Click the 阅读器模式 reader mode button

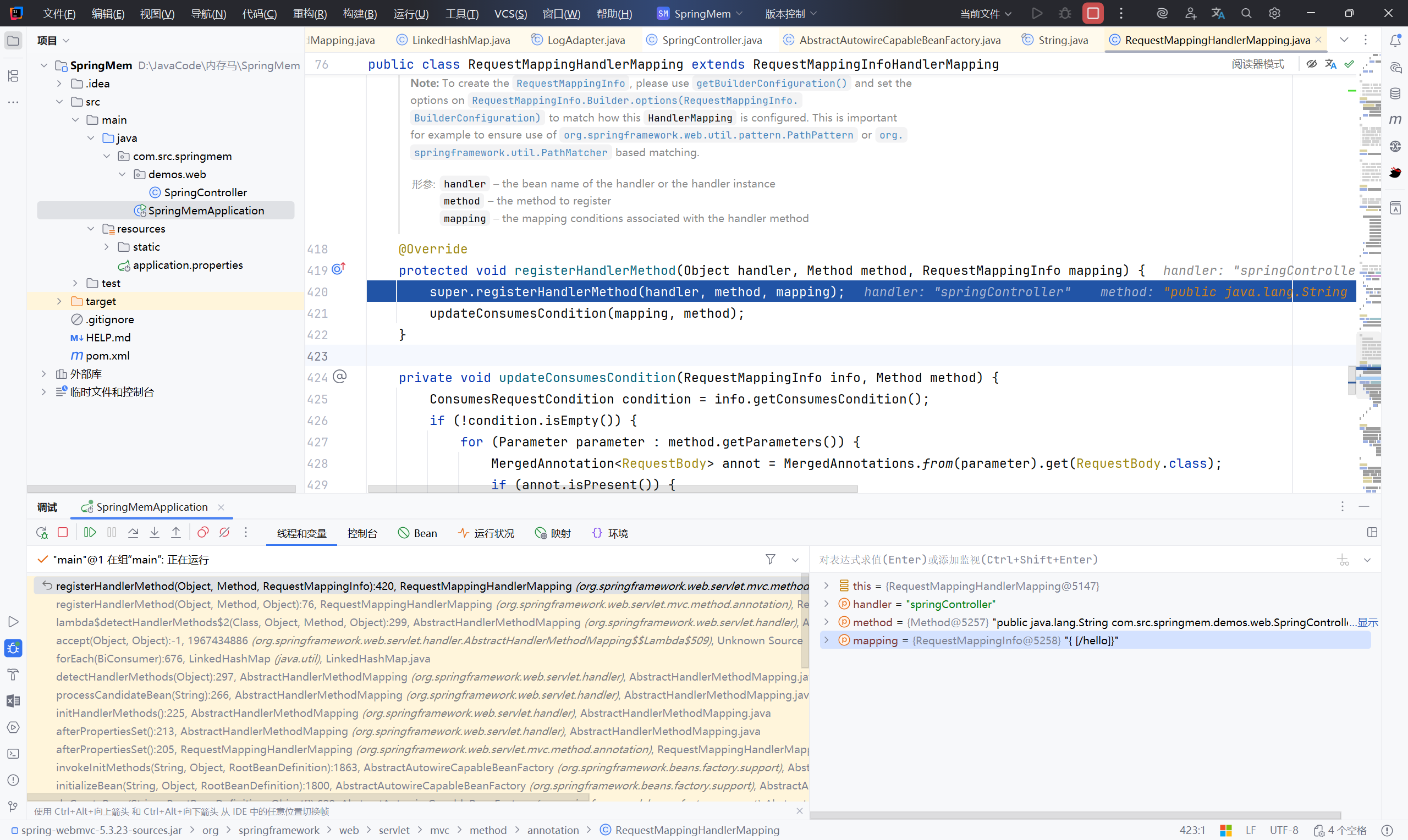pyautogui.click(x=1257, y=64)
